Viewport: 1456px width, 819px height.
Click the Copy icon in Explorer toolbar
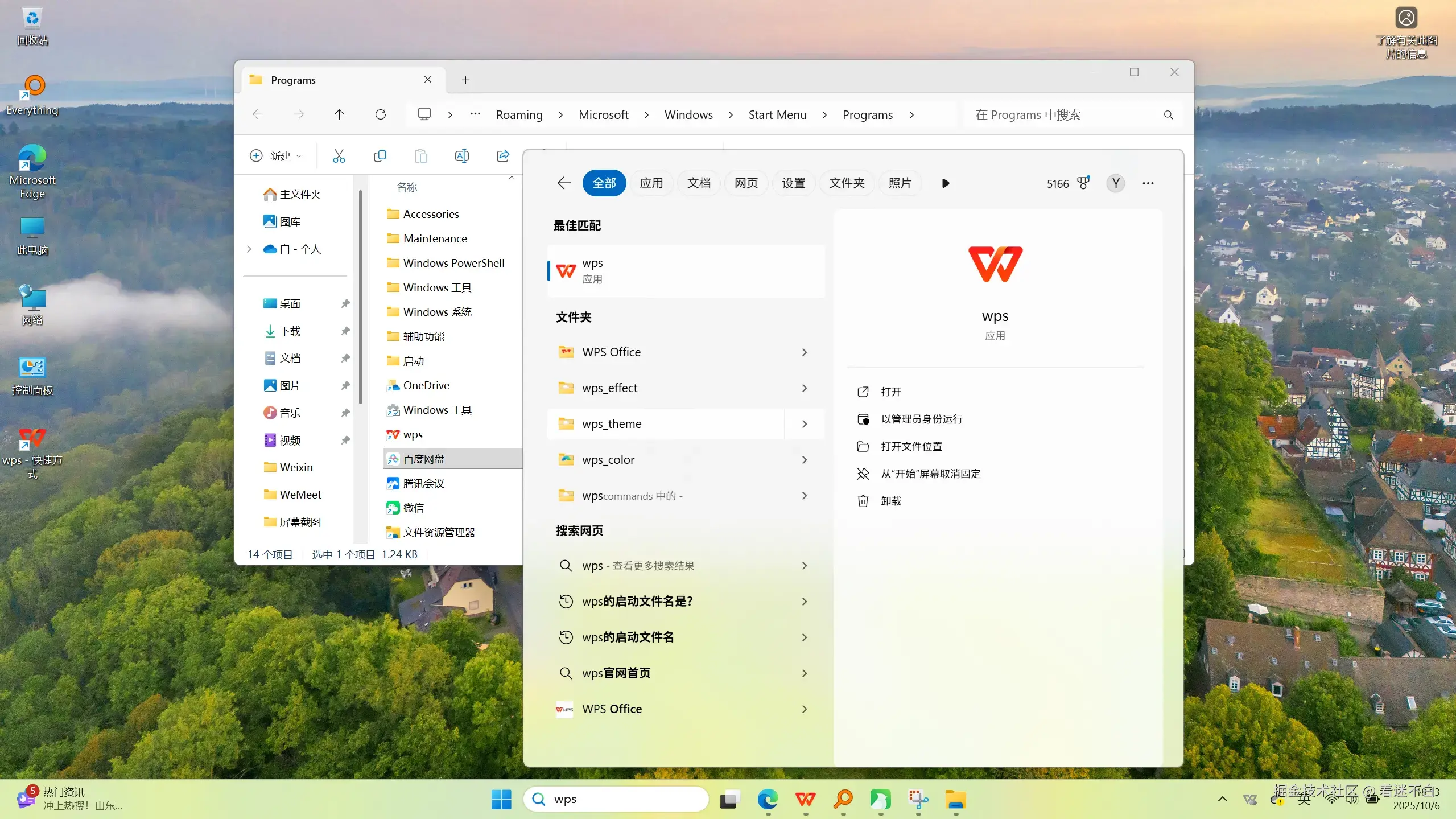[380, 156]
